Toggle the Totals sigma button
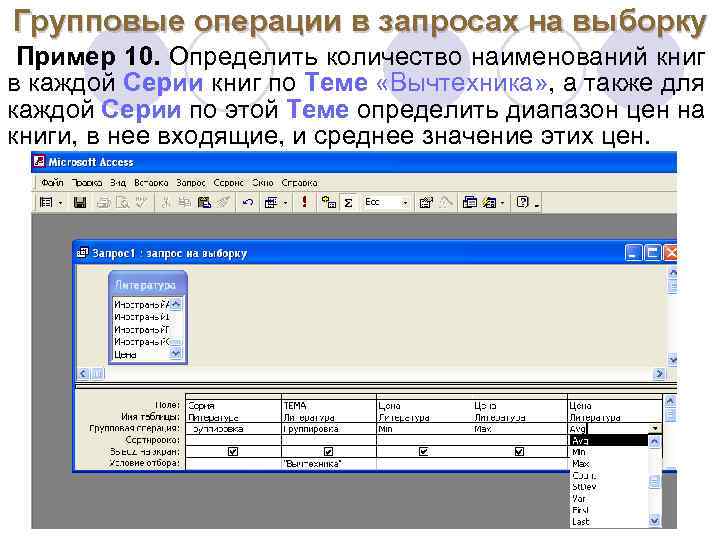Image resolution: width=720 pixels, height=540 pixels. 349,202
